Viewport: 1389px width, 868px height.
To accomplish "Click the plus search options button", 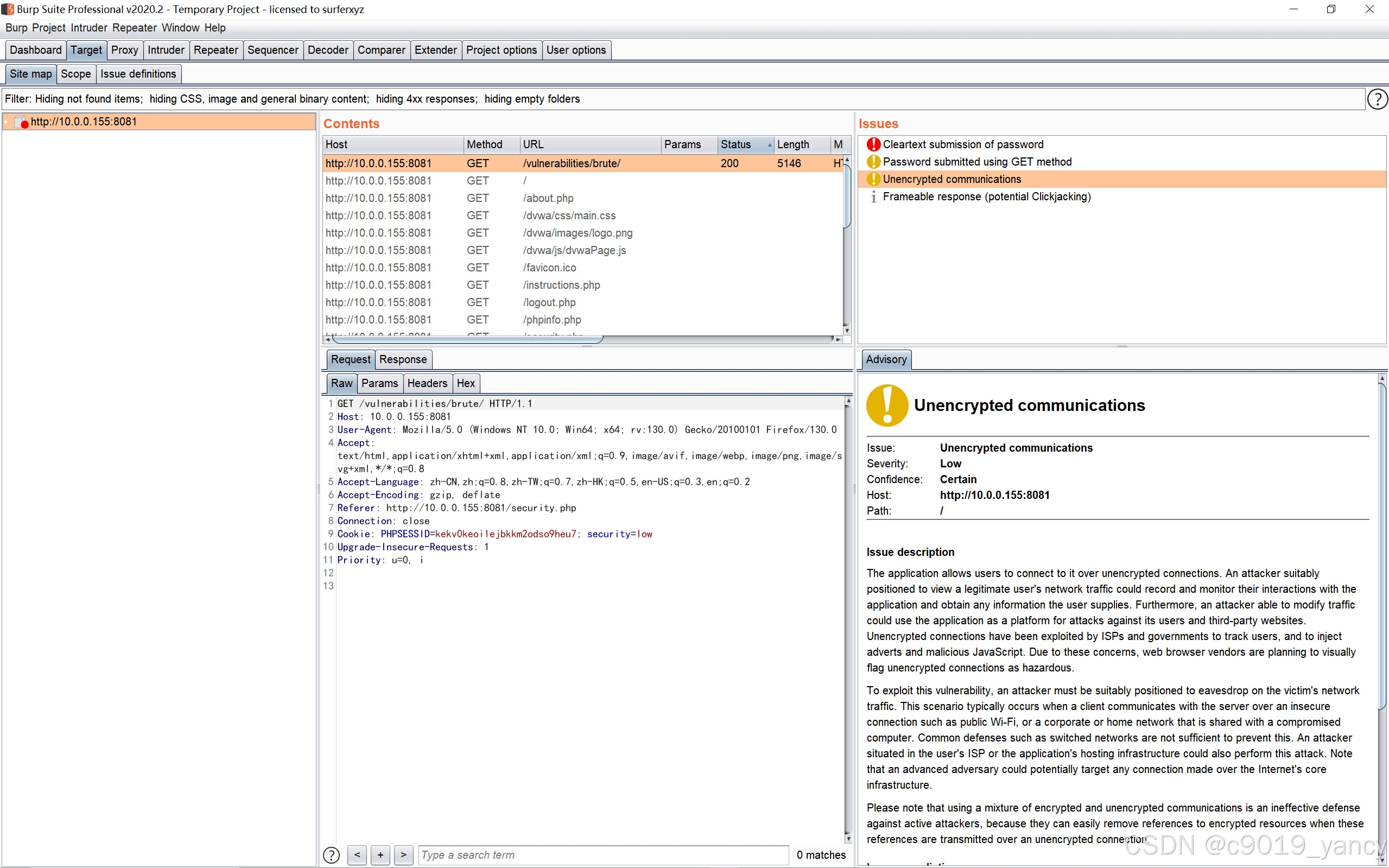I will pyautogui.click(x=380, y=855).
